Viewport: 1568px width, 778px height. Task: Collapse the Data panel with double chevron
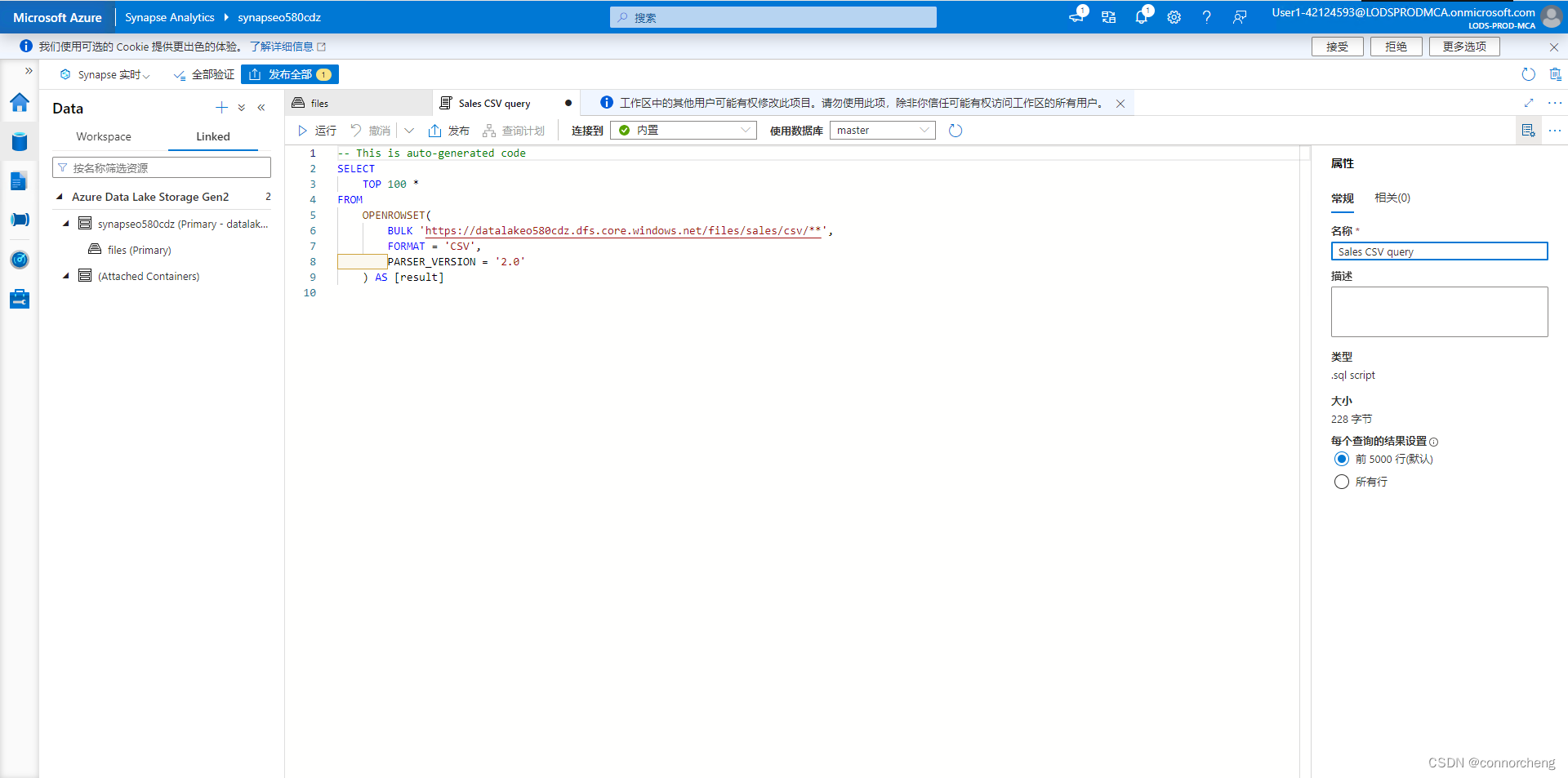tap(261, 108)
